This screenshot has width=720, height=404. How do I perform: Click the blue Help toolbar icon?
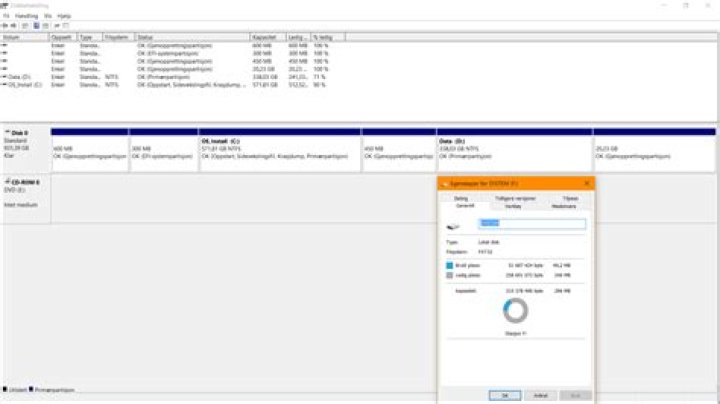[x=36, y=26]
